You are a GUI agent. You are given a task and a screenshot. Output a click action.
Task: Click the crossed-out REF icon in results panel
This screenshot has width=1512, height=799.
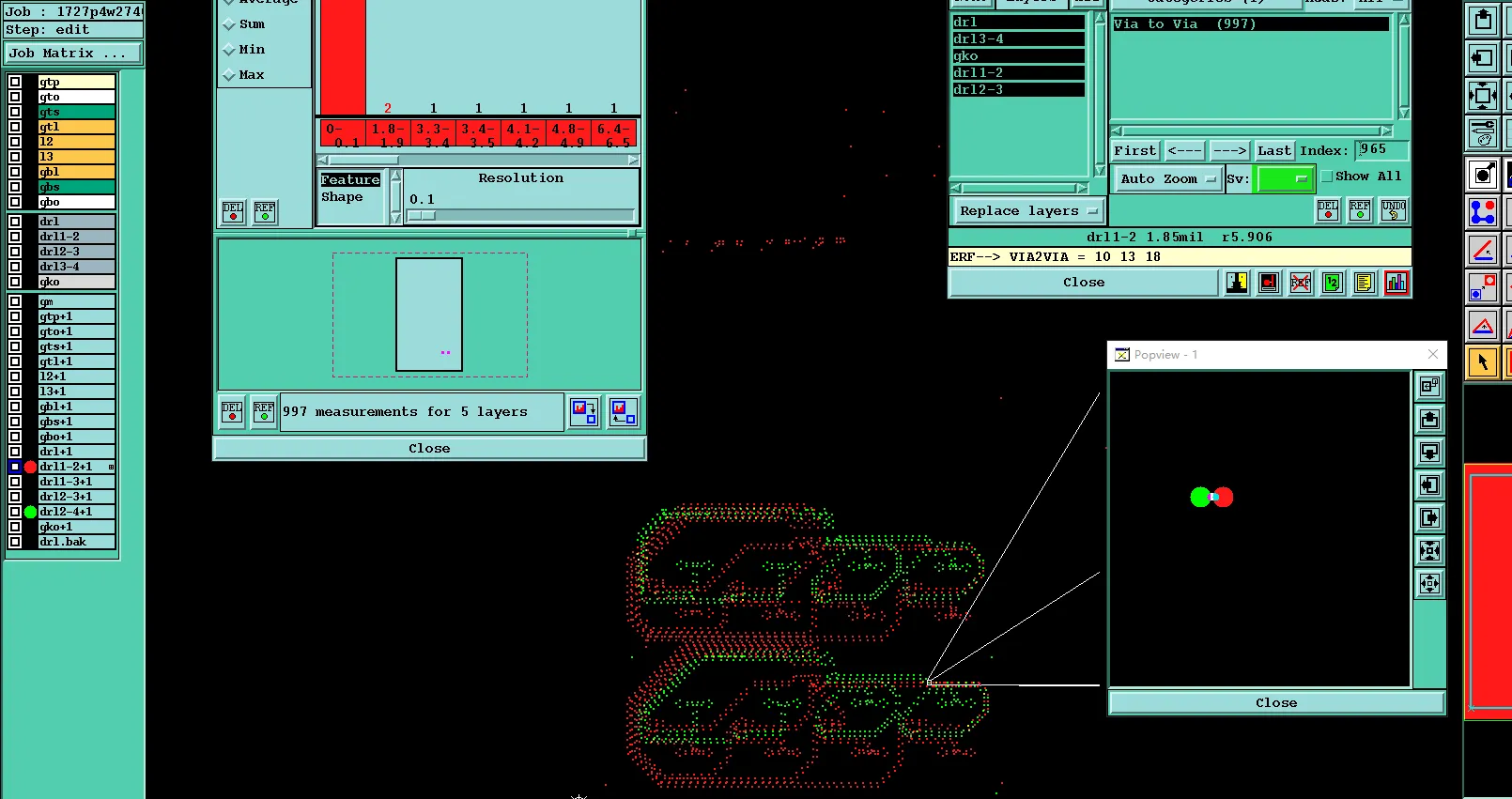click(x=1301, y=283)
